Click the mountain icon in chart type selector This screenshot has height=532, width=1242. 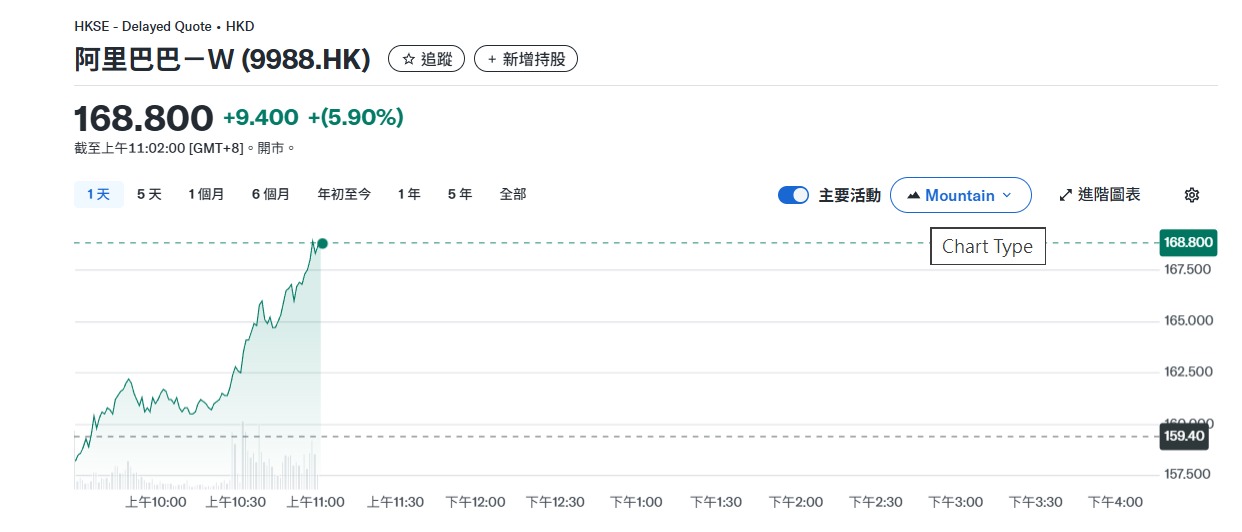(913, 196)
